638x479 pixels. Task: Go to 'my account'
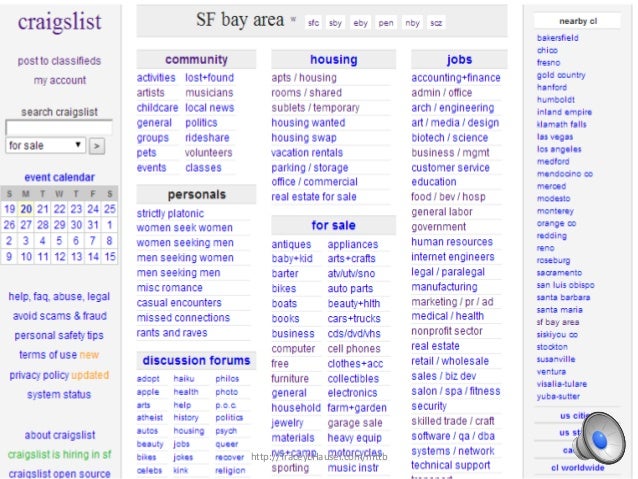[x=60, y=80]
